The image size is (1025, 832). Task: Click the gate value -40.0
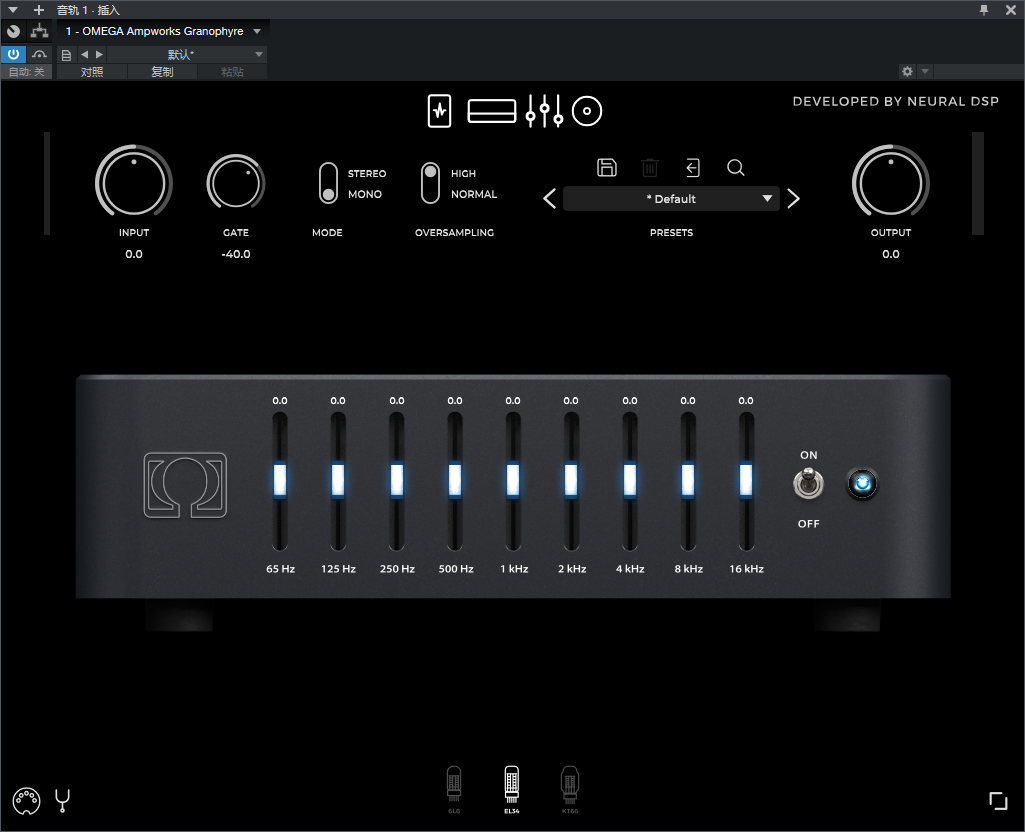click(x=236, y=254)
